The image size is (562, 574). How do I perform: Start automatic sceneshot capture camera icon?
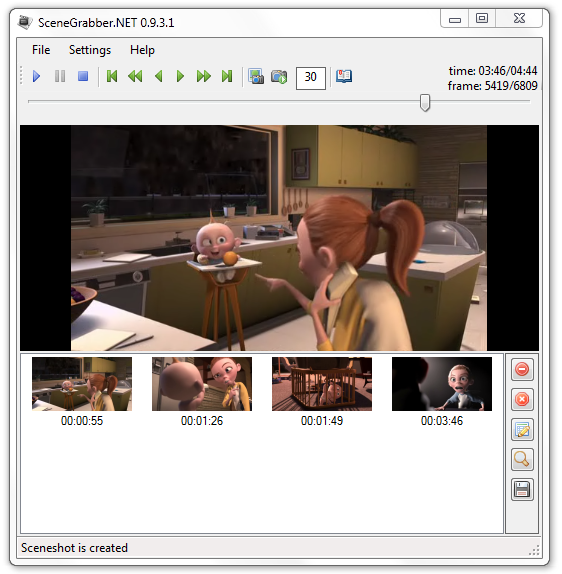pyautogui.click(x=279, y=77)
